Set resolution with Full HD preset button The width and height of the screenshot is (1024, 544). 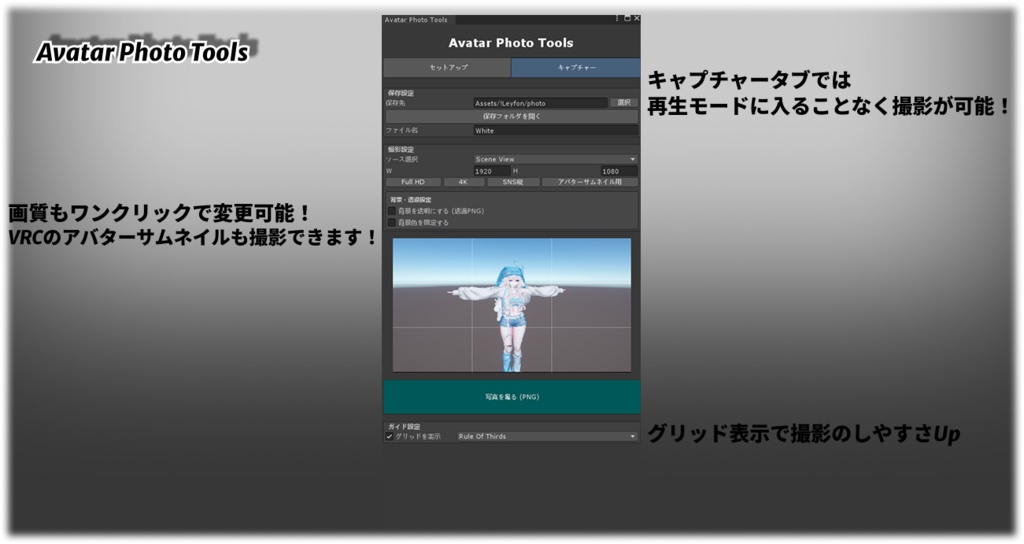pyautogui.click(x=413, y=182)
